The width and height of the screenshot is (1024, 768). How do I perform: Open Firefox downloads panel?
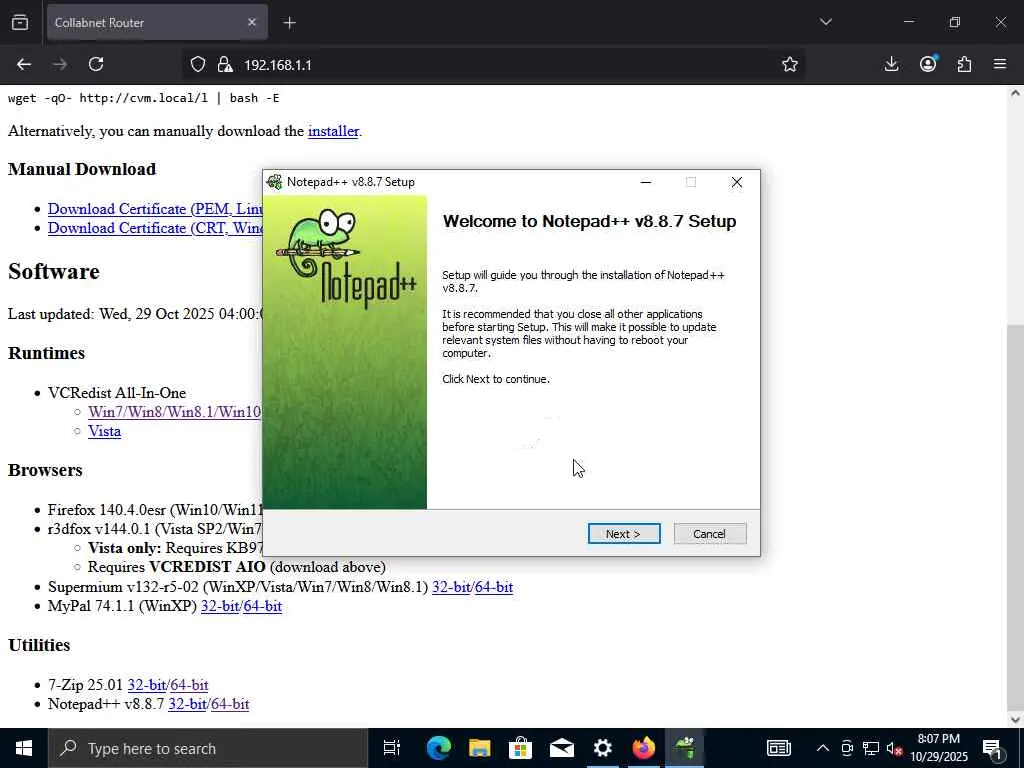coord(891,64)
